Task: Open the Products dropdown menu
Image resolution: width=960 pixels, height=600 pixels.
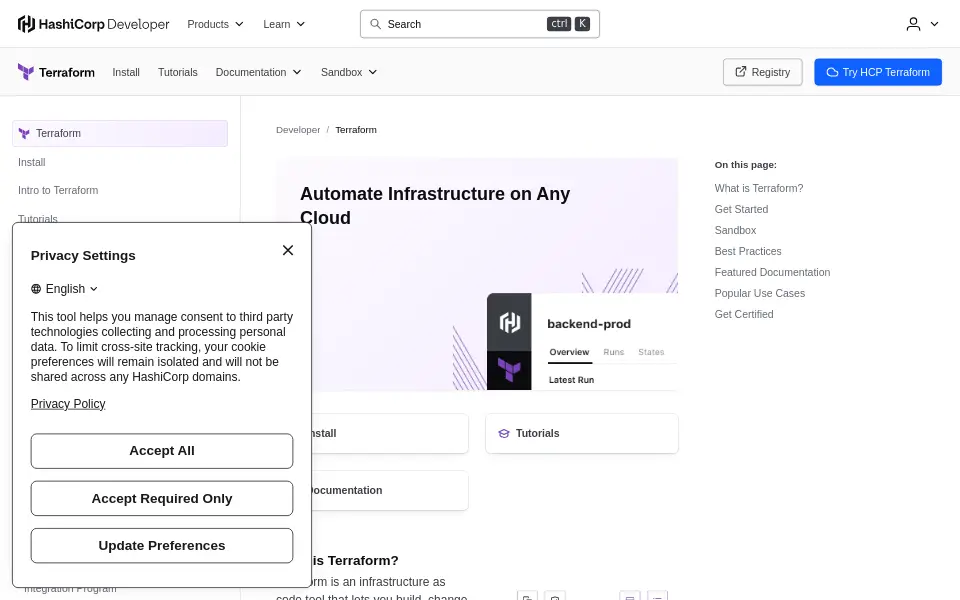Action: [216, 24]
